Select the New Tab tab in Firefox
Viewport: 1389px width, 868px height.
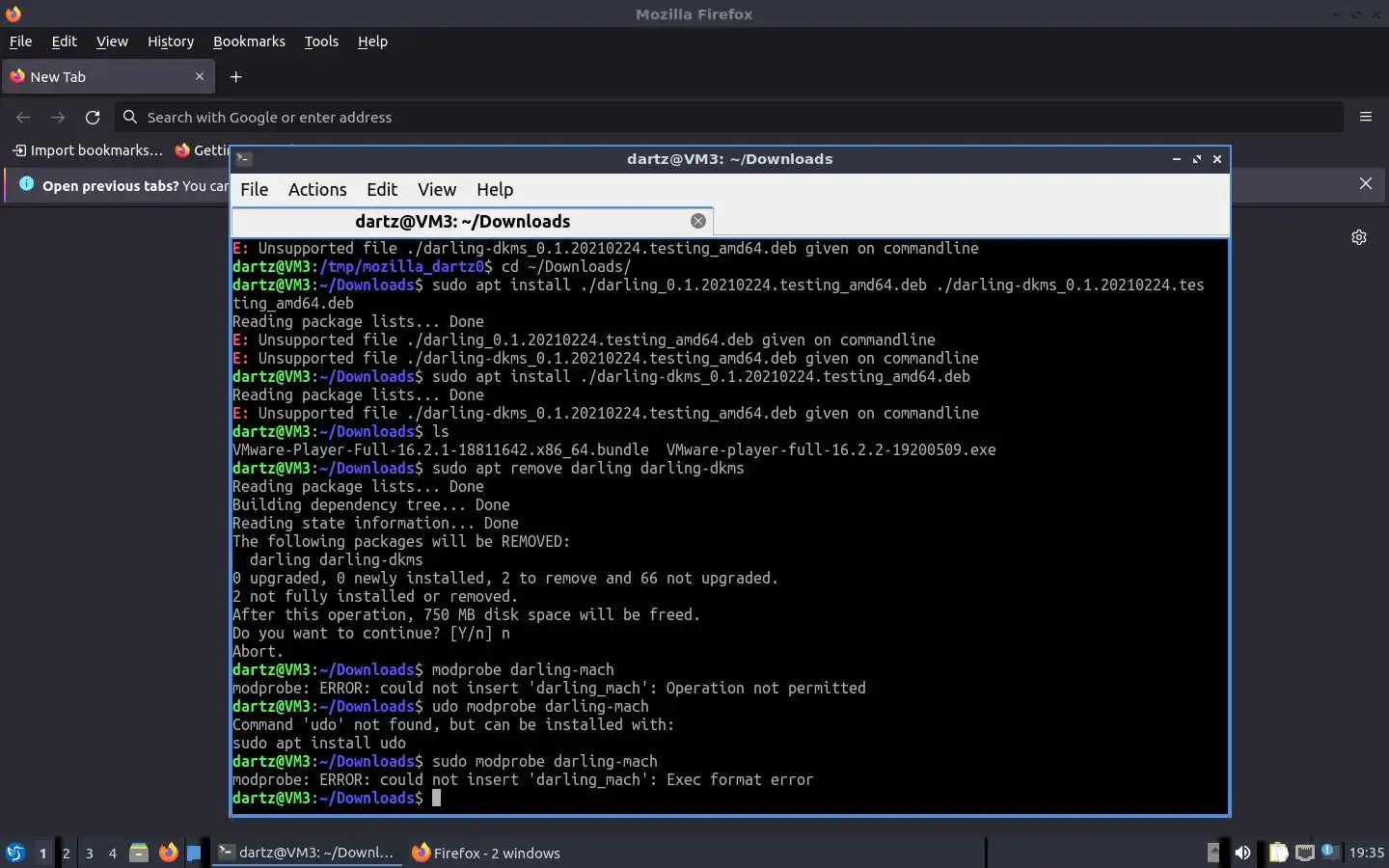[x=108, y=76]
